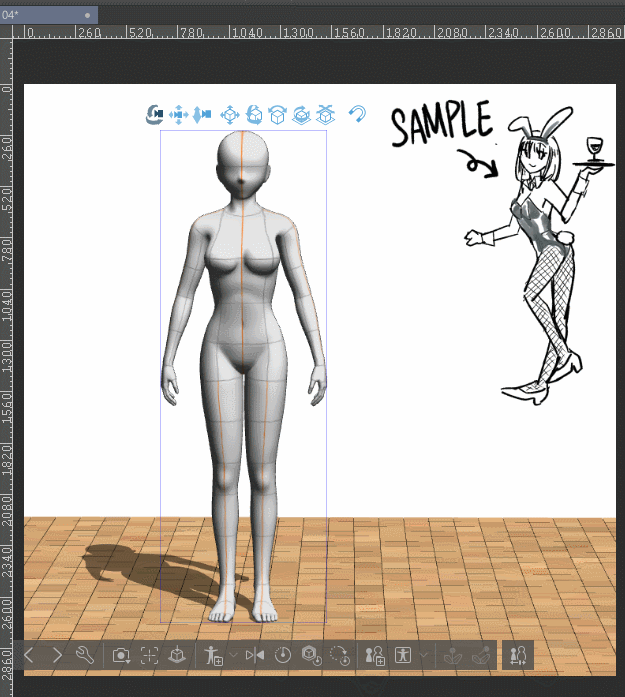
Task: Select the free rotate 3D object icon
Action: point(254,115)
